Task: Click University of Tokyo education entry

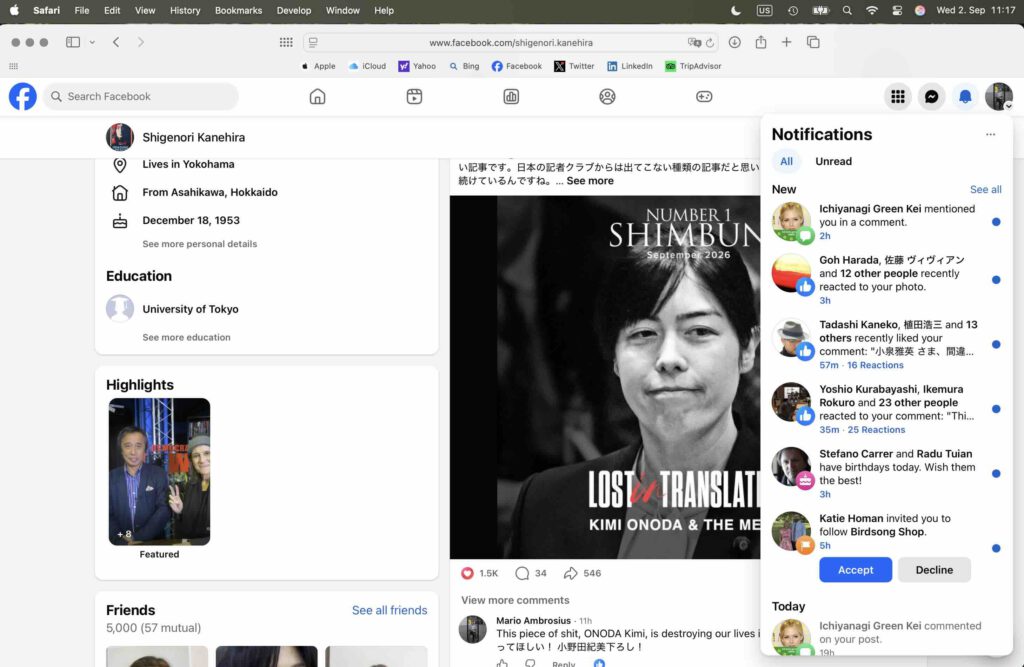Action: coord(190,309)
